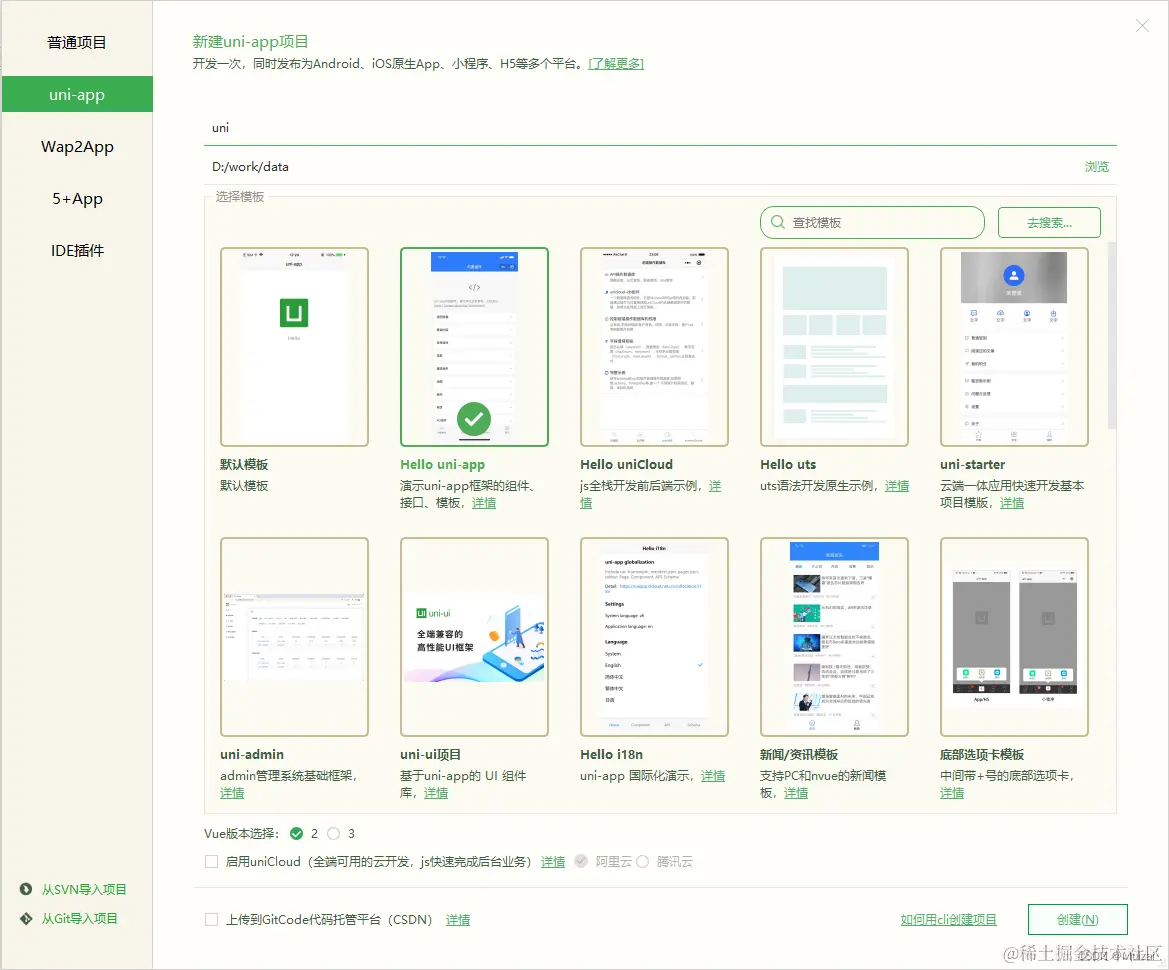This screenshot has height=970, width=1169.
Task: Tick the 上传到GitCode代码托管平台 checkbox
Action: click(x=212, y=920)
